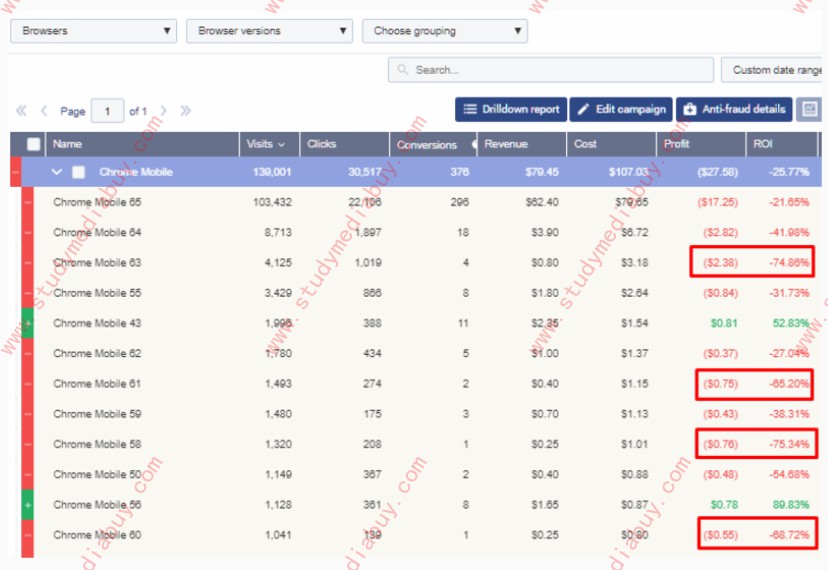828x570 pixels.
Task: Click the red minus marker for Chrome Mobile 59
Action: (27, 414)
